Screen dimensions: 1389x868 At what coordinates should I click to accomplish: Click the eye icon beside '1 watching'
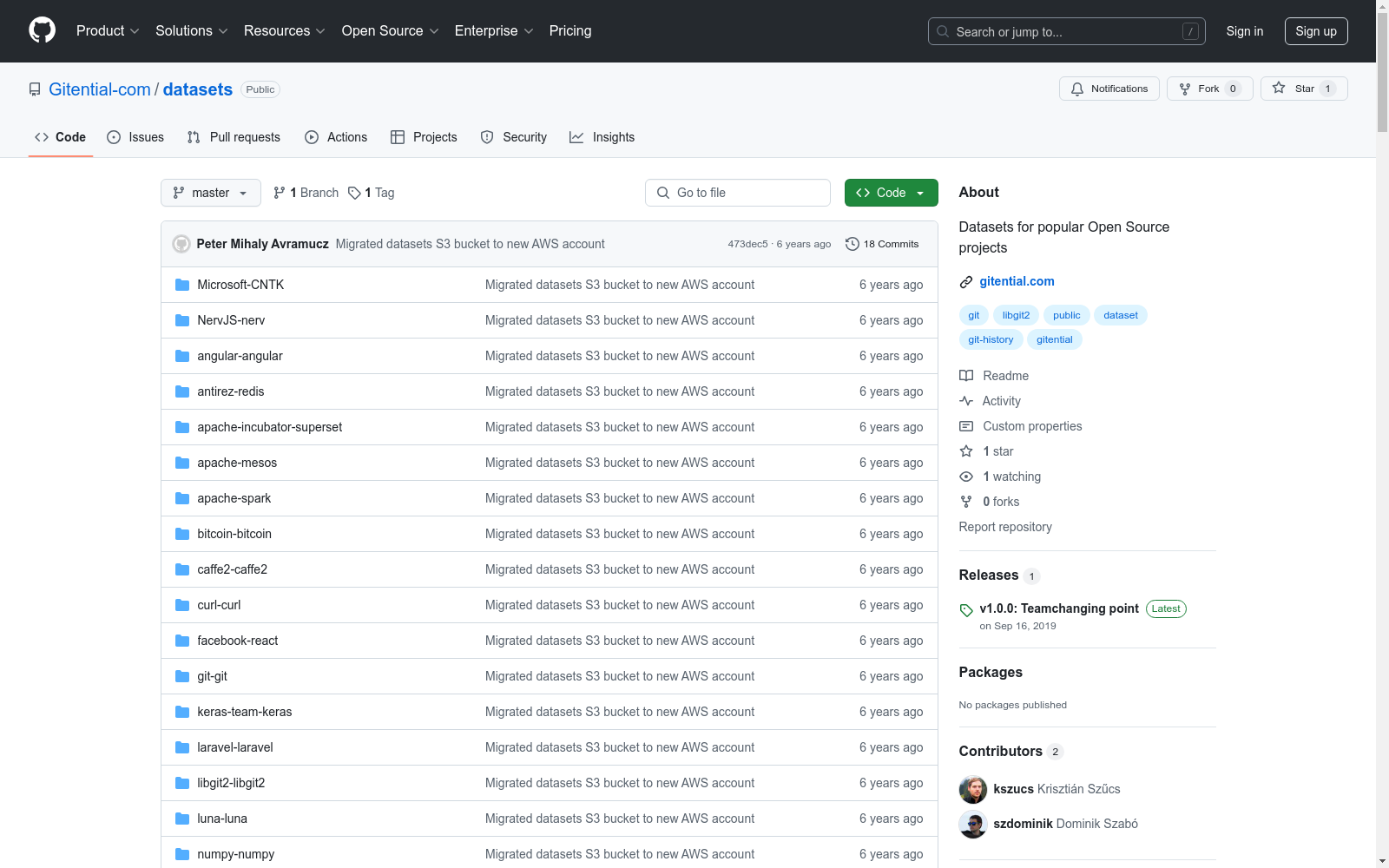966,477
